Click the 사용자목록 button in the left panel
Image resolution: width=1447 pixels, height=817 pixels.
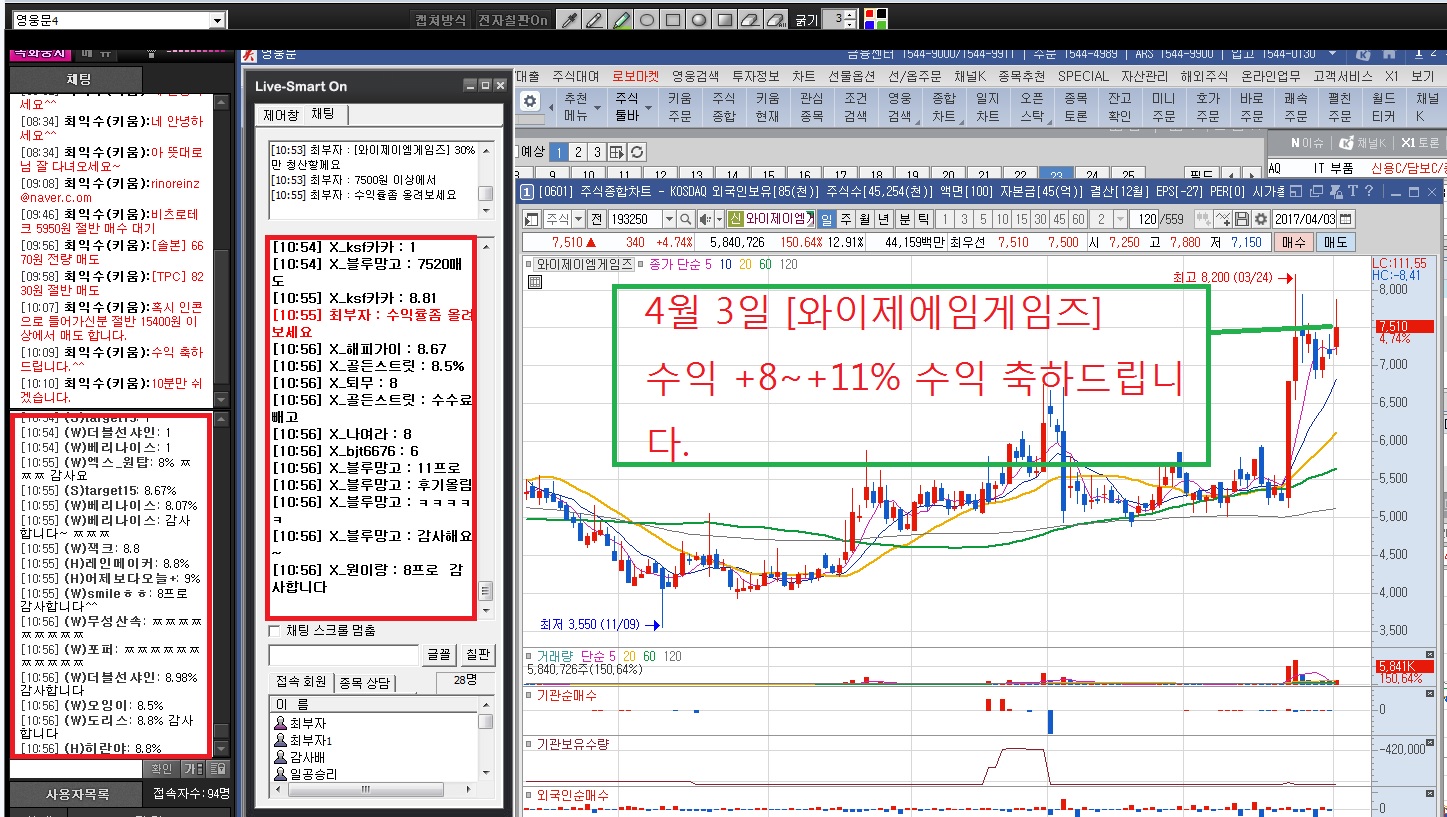(x=77, y=794)
